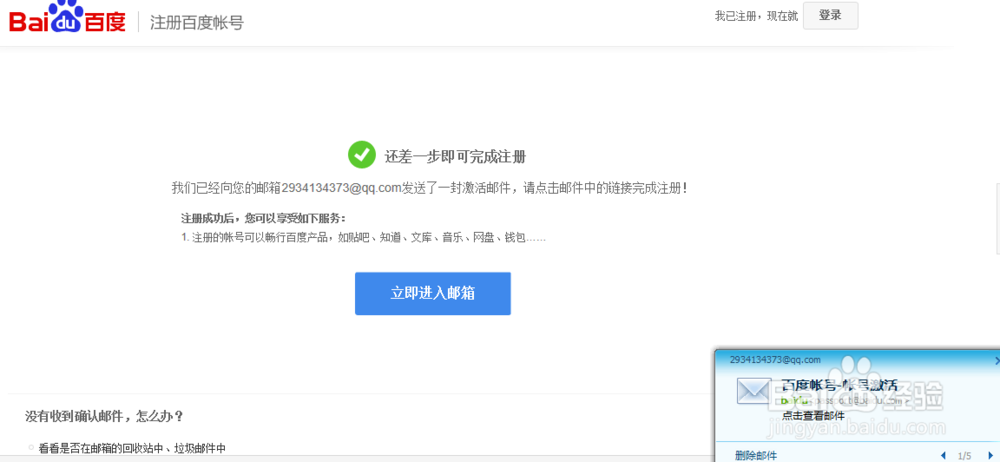Click the 我已注册，现在就 text
Image resolution: width=1000 pixels, height=462 pixels.
pyautogui.click(x=756, y=17)
